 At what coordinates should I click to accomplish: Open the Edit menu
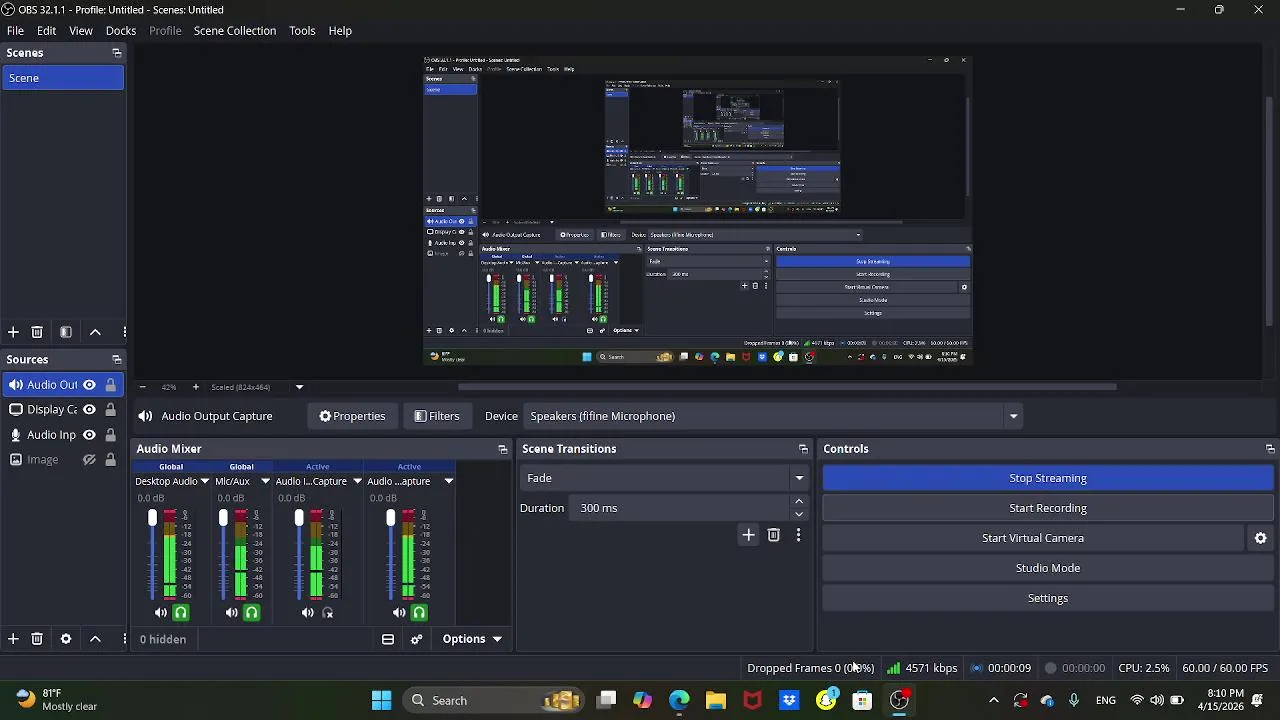pos(46,31)
